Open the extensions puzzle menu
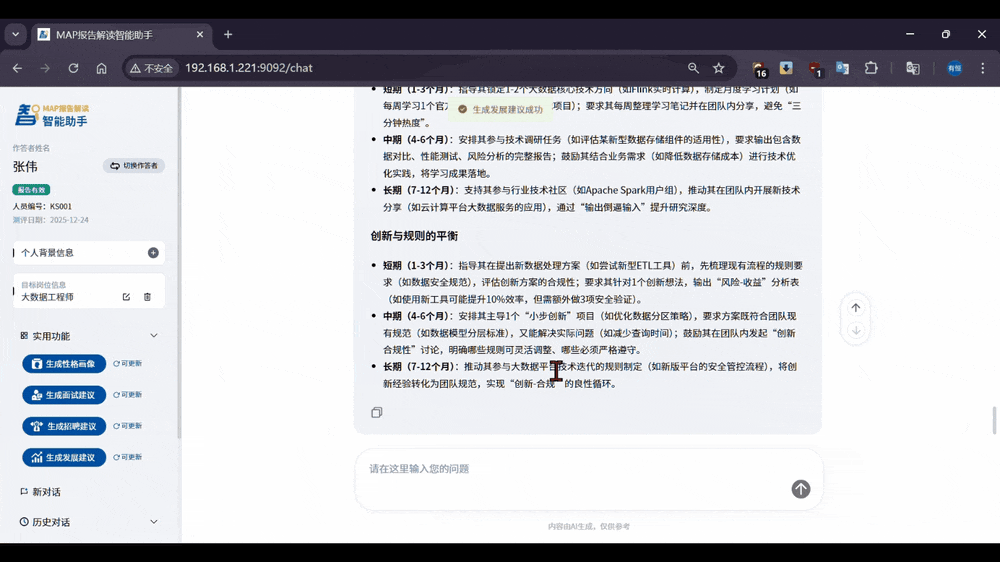 point(871,68)
